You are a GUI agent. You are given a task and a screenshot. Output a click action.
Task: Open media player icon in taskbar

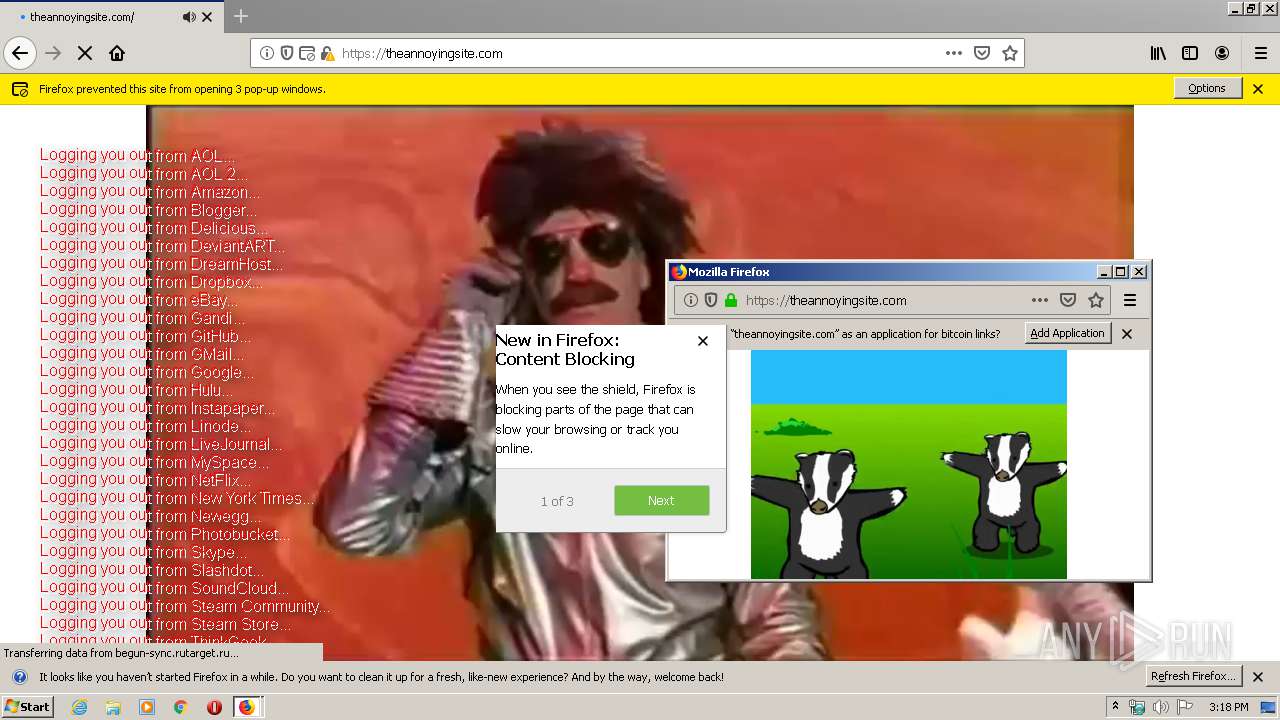pos(147,707)
